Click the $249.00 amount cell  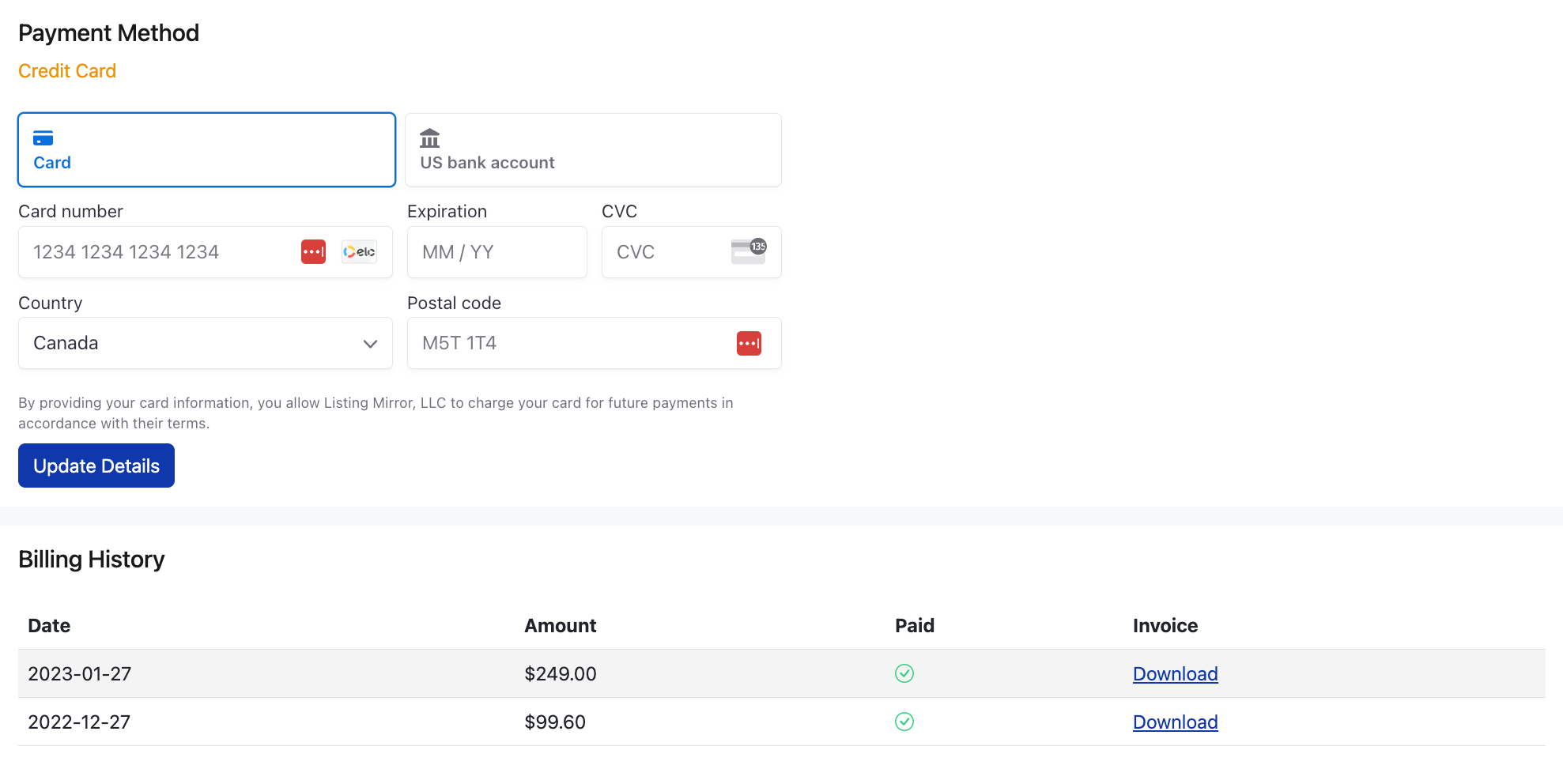[x=561, y=674]
